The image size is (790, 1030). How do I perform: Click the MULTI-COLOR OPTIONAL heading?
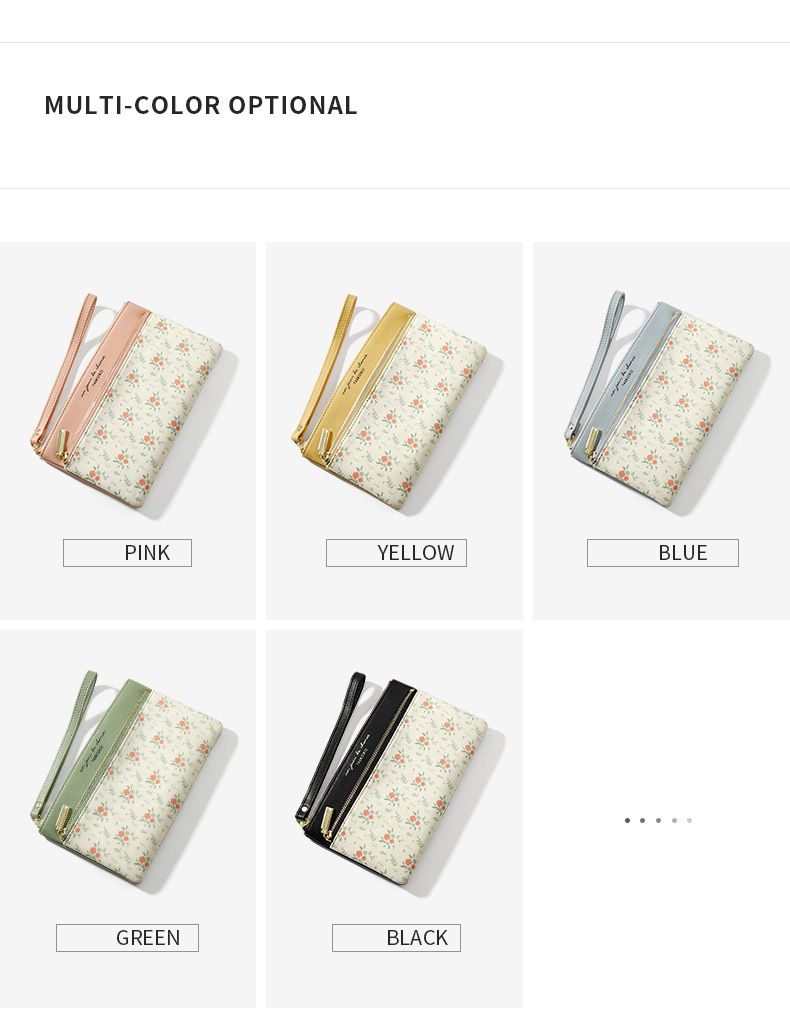coord(200,105)
